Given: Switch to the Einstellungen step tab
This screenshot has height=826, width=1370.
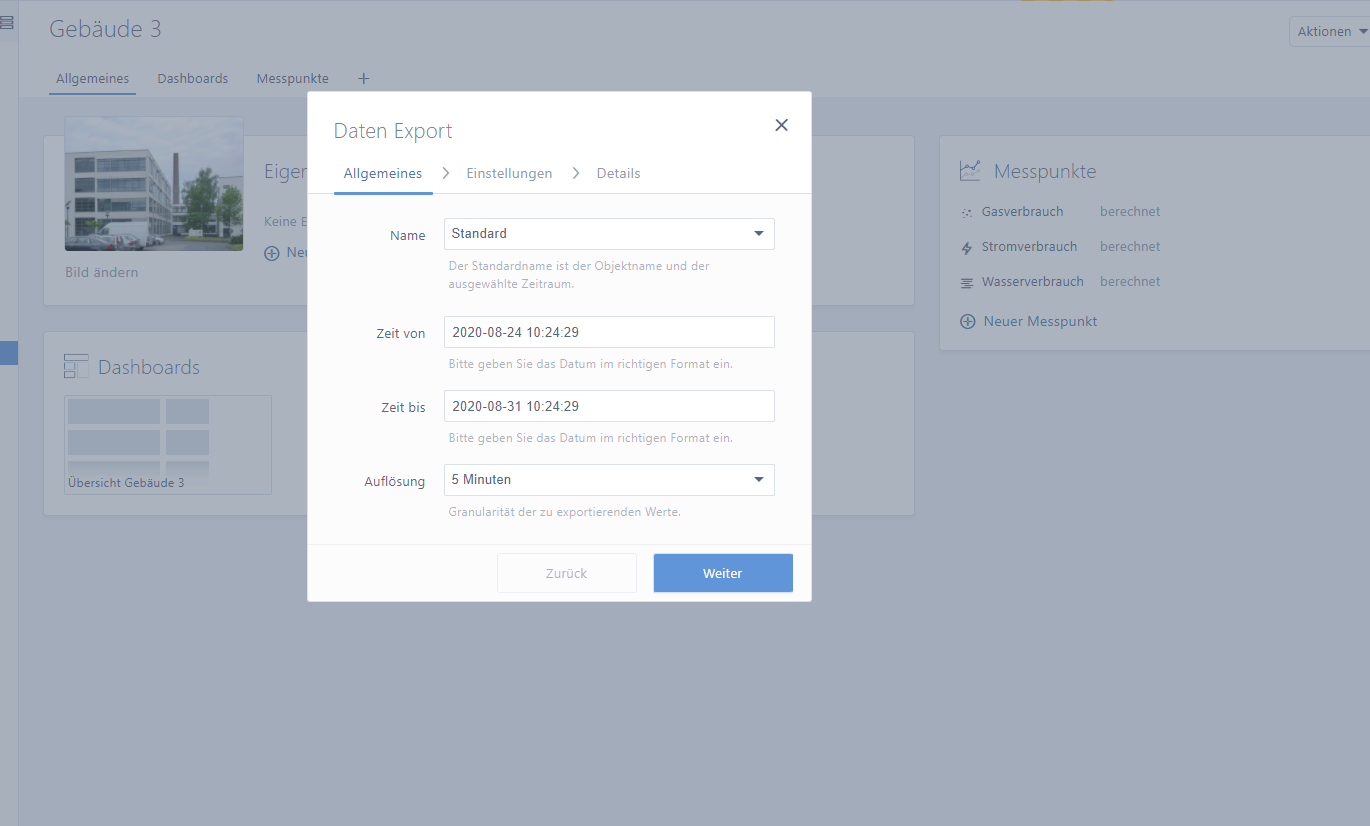Looking at the screenshot, I should 509,173.
